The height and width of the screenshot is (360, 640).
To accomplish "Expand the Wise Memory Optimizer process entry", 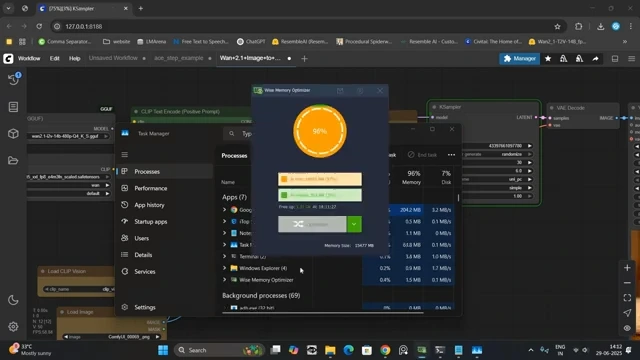I will pos(224,280).
